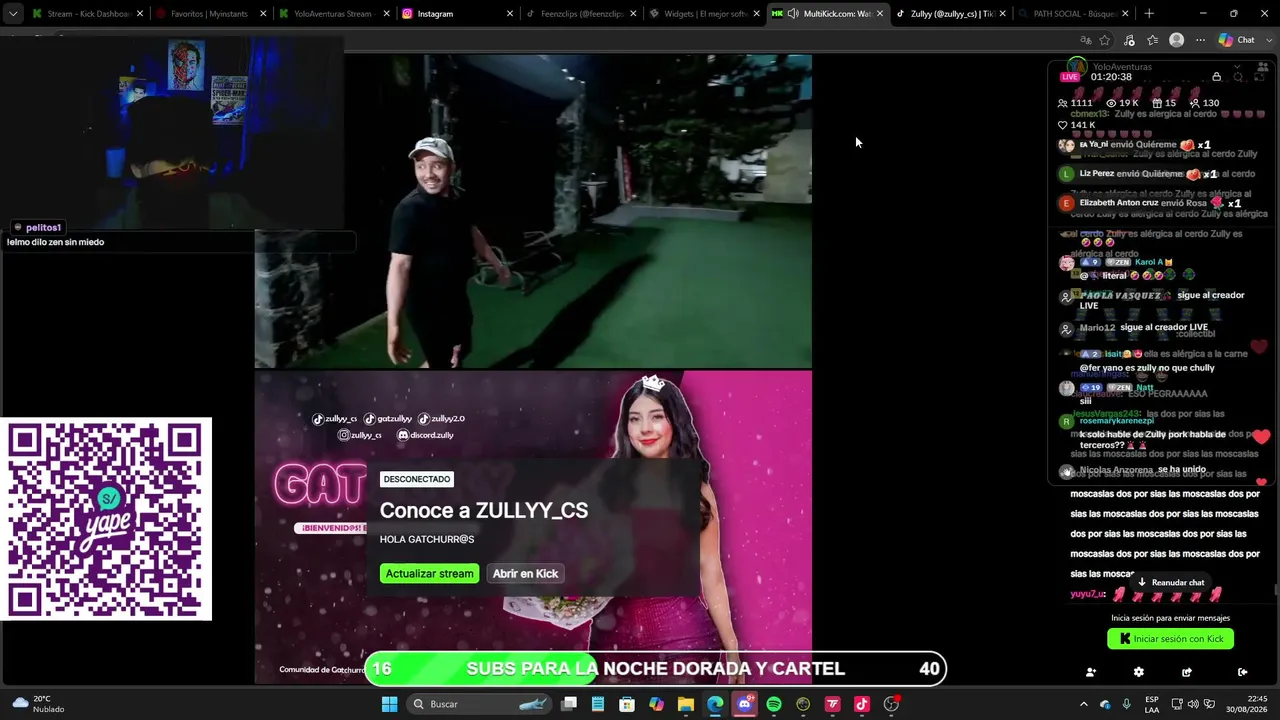Open Task View on the taskbar

[569, 704]
